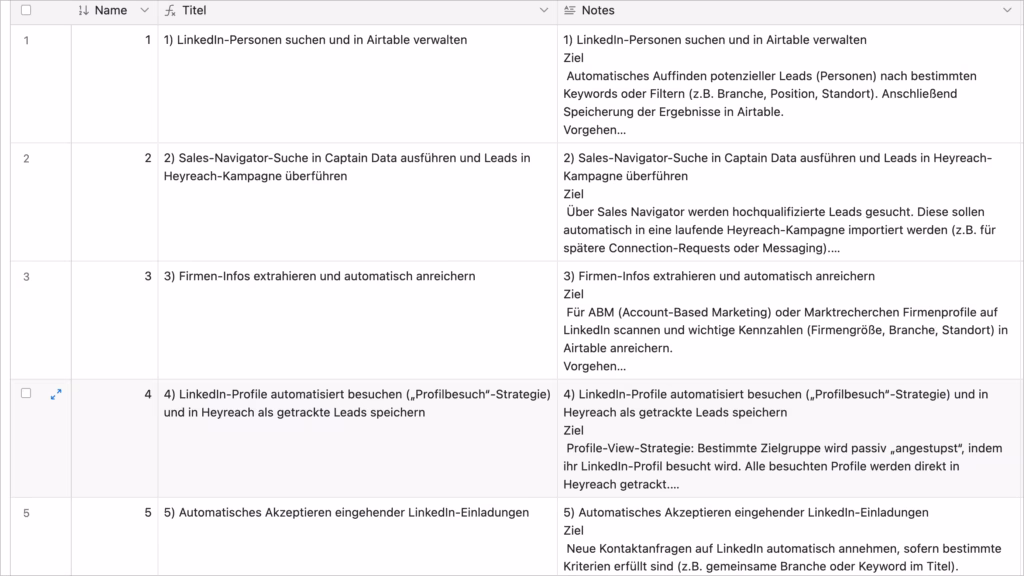Click the Name column header label
The height and width of the screenshot is (576, 1024).
111,10
